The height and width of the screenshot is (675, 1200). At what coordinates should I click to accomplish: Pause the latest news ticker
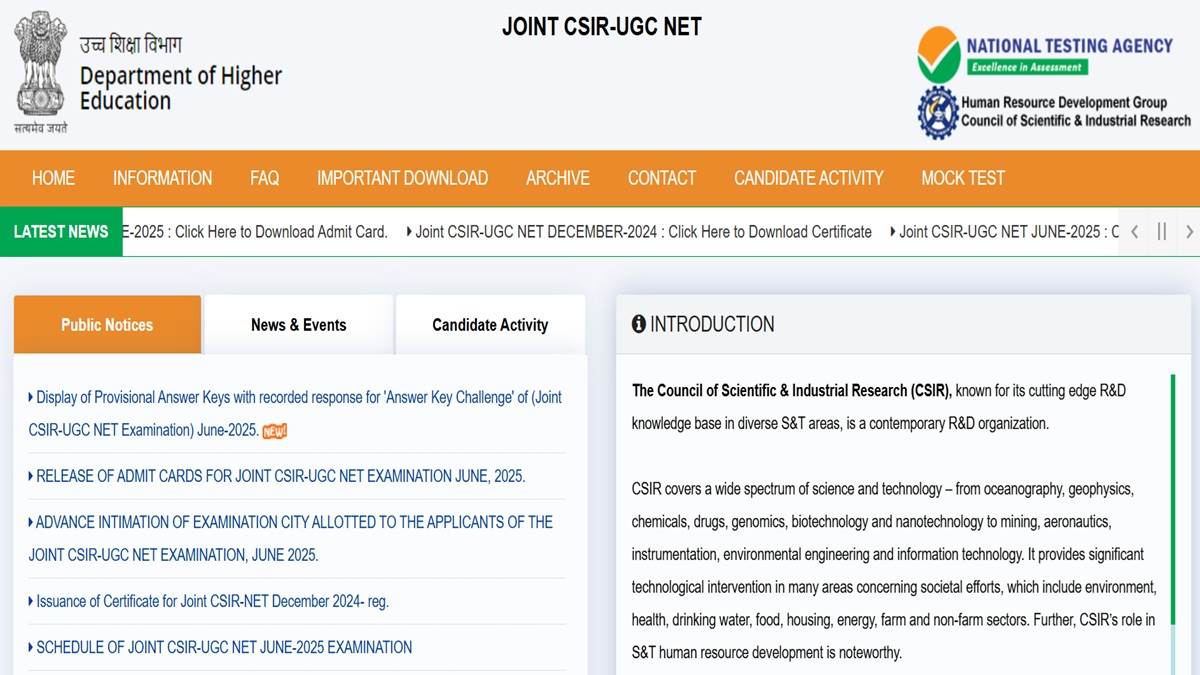click(1162, 232)
